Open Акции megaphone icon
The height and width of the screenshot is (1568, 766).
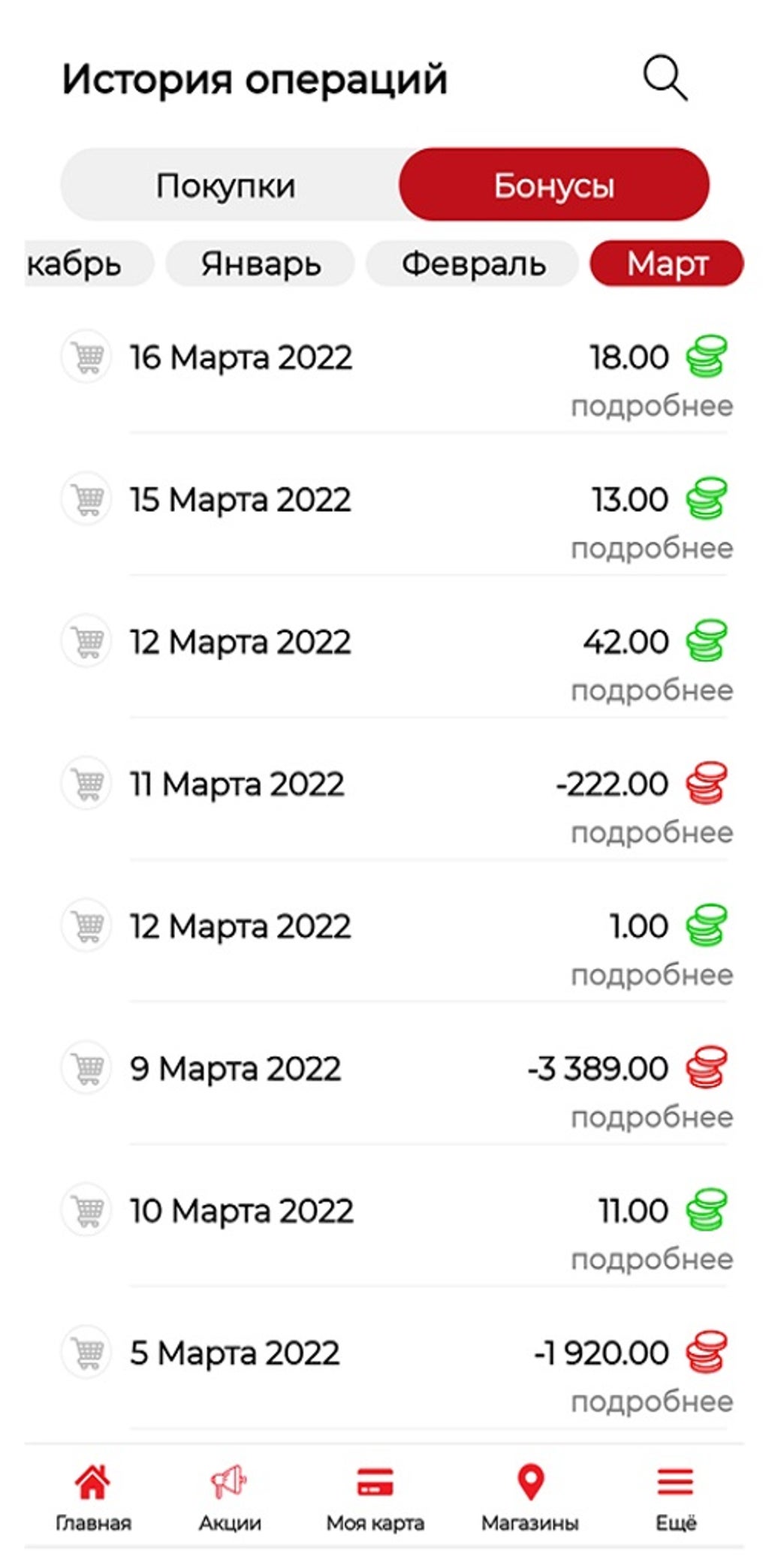tap(229, 1482)
